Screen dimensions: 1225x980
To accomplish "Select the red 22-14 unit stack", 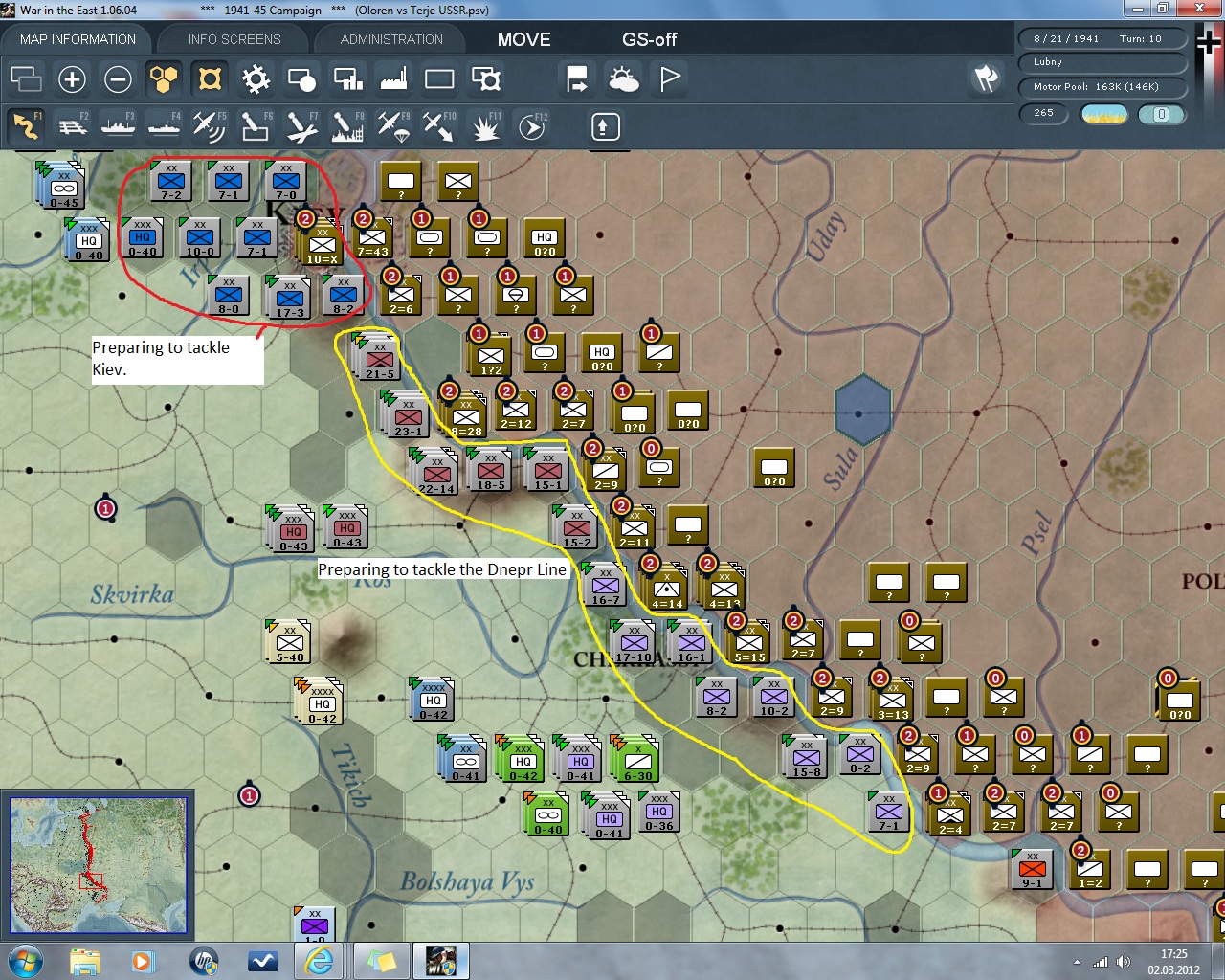I will [x=435, y=471].
